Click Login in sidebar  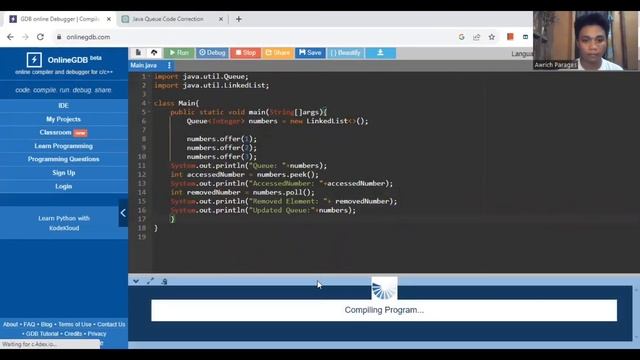pyautogui.click(x=63, y=186)
